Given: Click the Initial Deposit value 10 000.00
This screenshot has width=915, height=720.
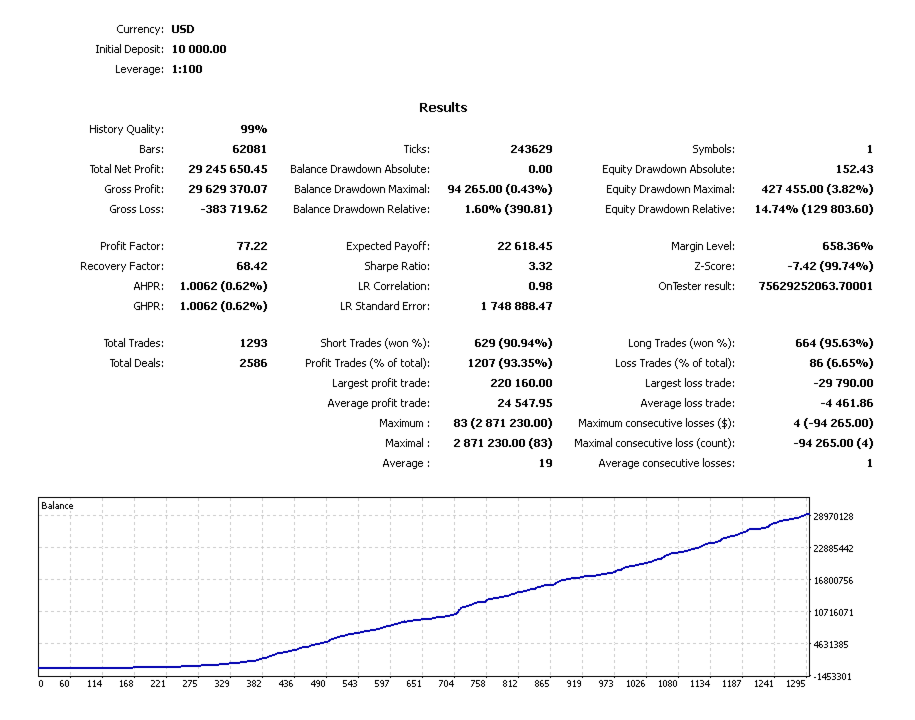Looking at the screenshot, I should click(x=199, y=49).
